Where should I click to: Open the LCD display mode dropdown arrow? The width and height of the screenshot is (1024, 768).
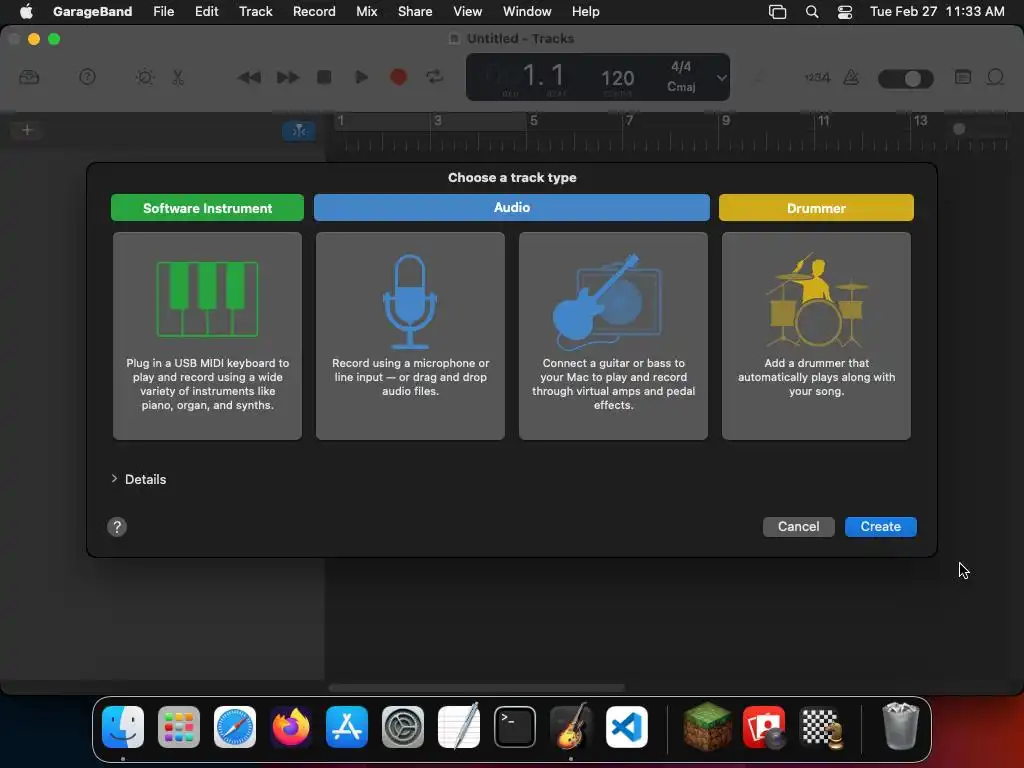click(721, 78)
